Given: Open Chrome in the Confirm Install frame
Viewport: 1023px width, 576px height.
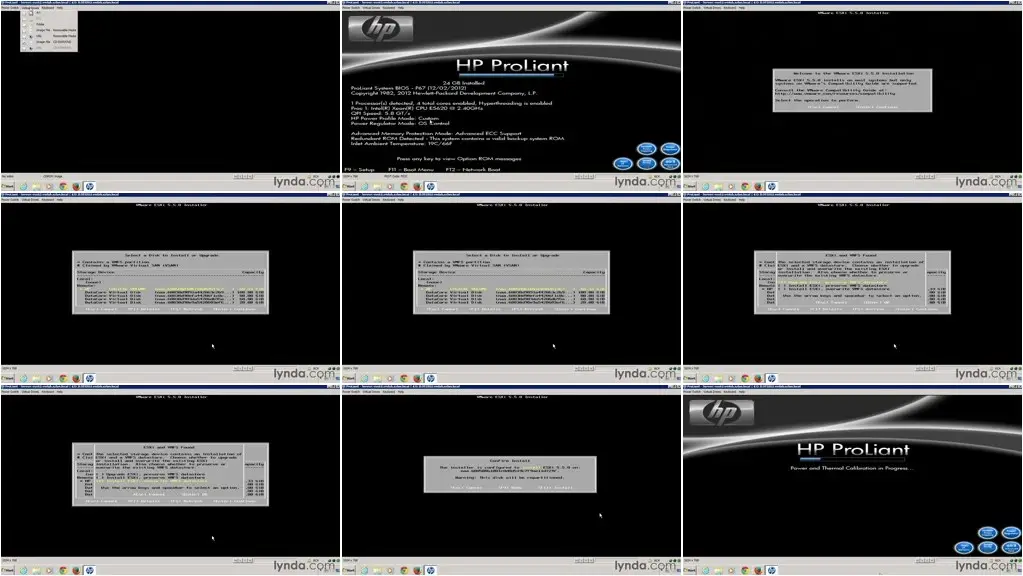Looking at the screenshot, I should pos(404,570).
